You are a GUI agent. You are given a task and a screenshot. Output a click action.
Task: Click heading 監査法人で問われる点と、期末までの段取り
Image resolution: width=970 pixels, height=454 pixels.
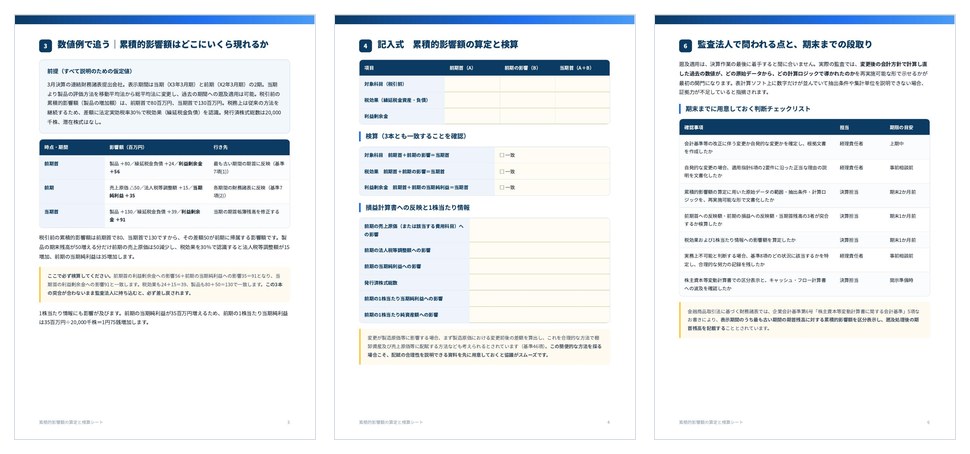pos(784,45)
